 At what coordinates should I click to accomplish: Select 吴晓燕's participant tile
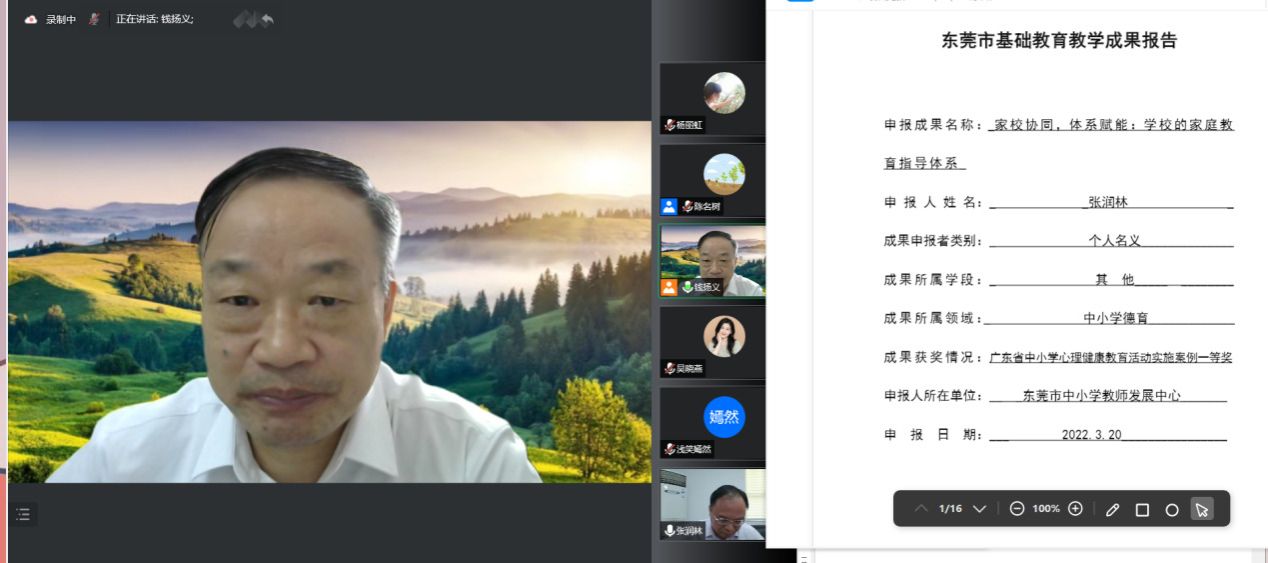point(712,342)
